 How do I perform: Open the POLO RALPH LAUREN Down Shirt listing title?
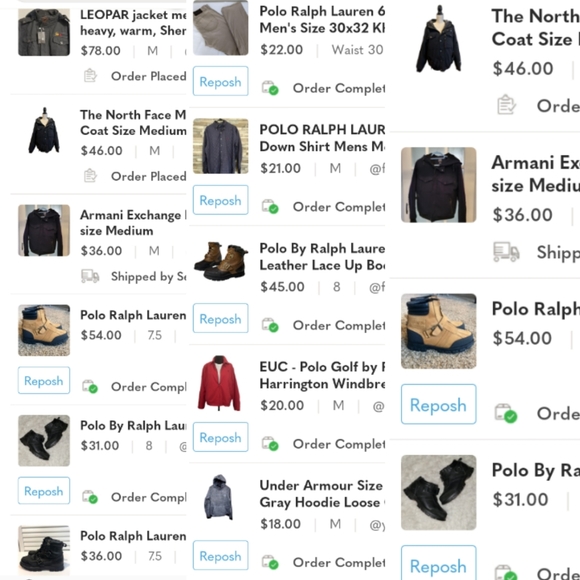click(322, 138)
